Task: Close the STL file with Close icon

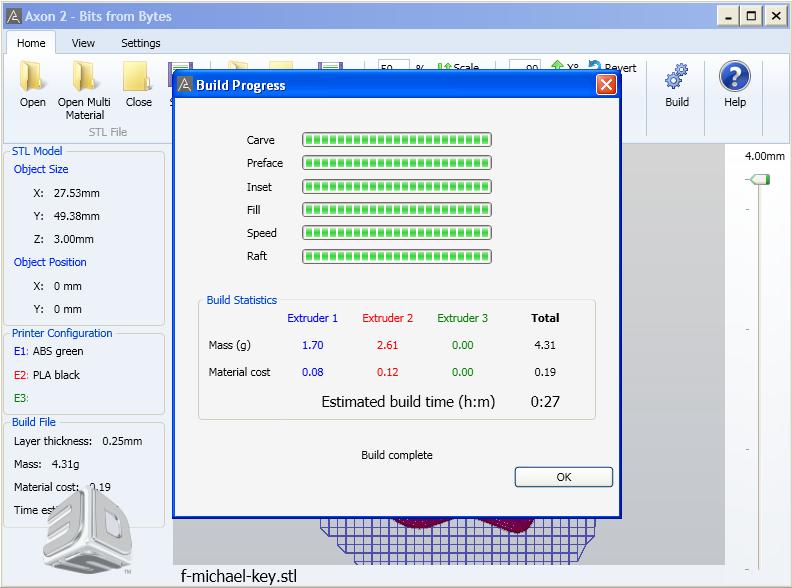Action: point(138,76)
